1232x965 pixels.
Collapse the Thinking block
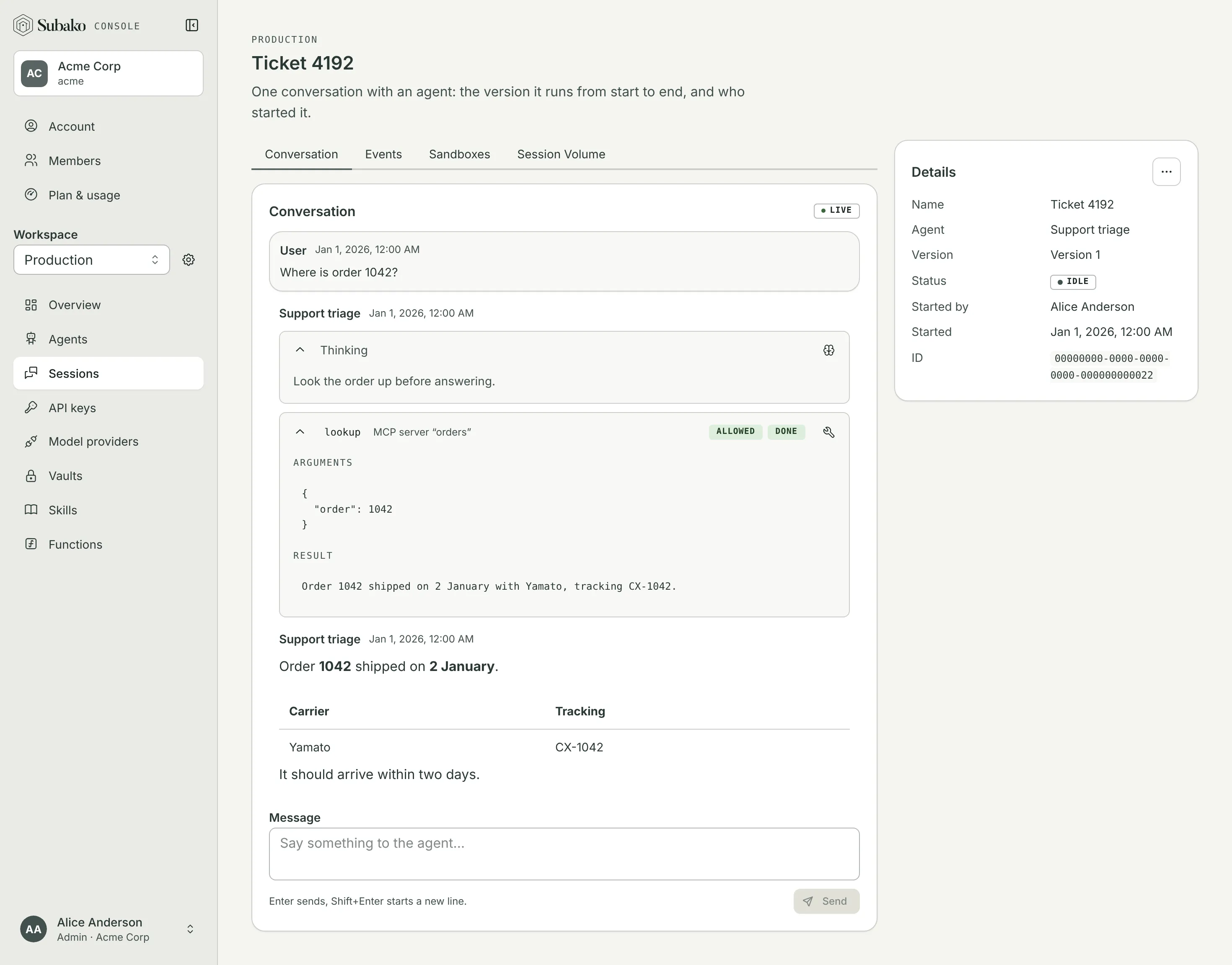coord(300,350)
